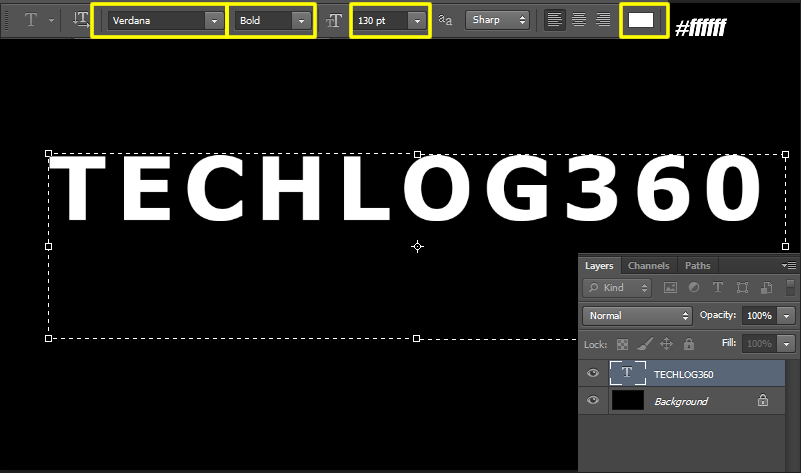
Task: Left align the text
Action: coord(554,20)
